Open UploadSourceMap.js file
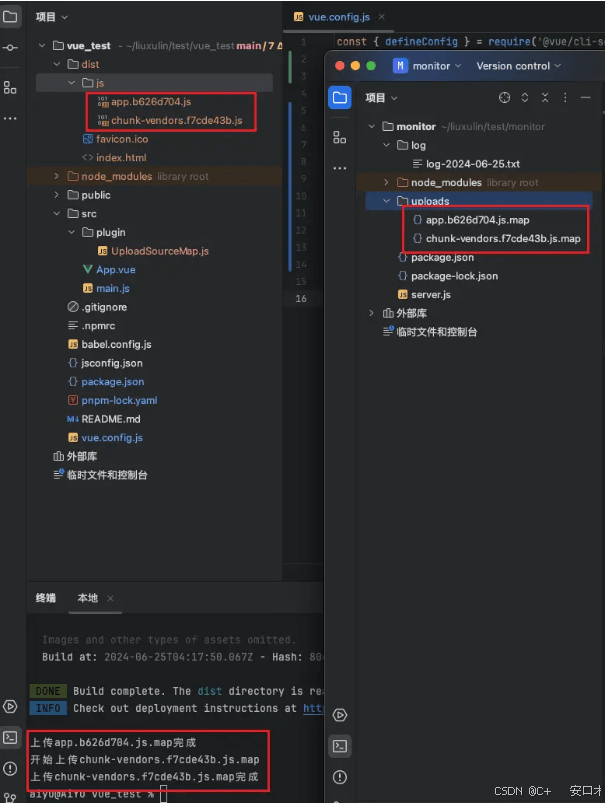605x803 pixels. point(159,251)
